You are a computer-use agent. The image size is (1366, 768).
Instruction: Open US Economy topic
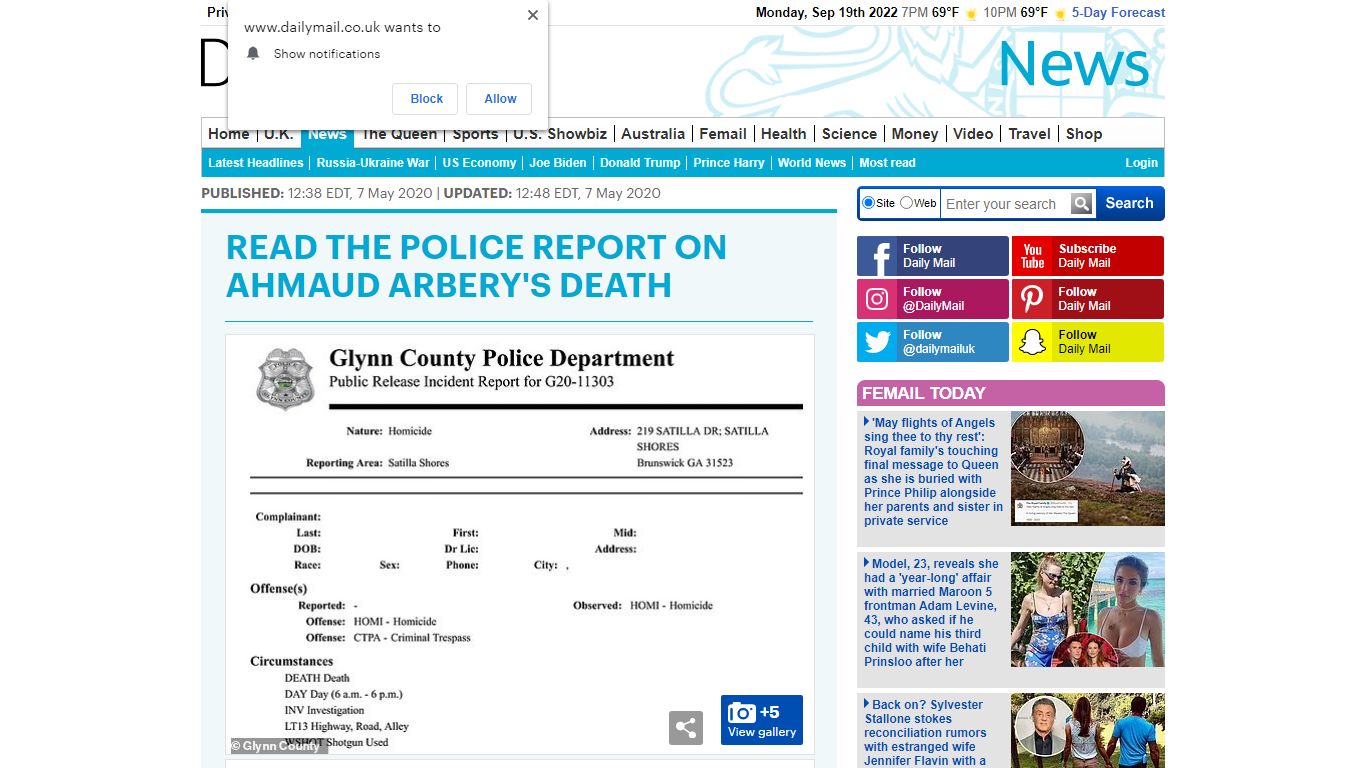pyautogui.click(x=479, y=163)
